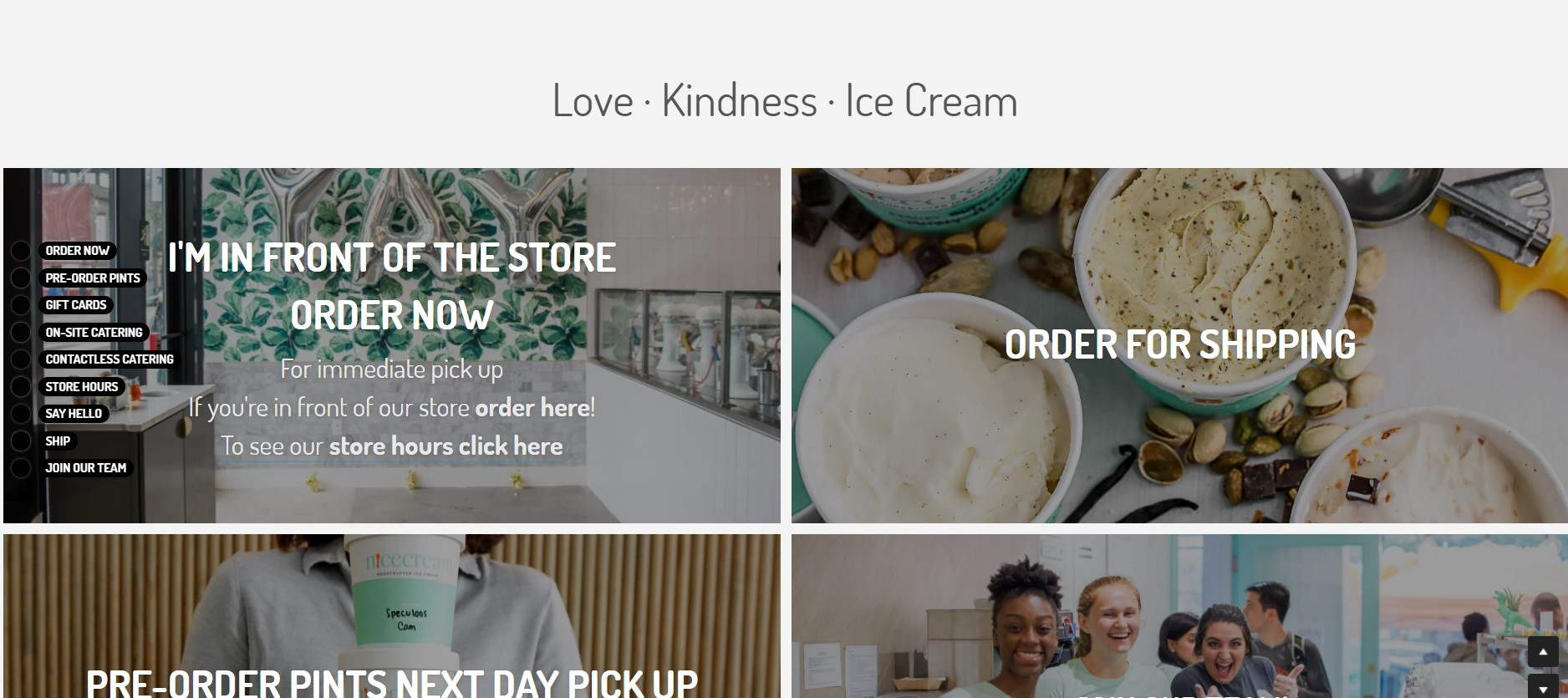Select the dot beside Say Hello

click(x=21, y=414)
